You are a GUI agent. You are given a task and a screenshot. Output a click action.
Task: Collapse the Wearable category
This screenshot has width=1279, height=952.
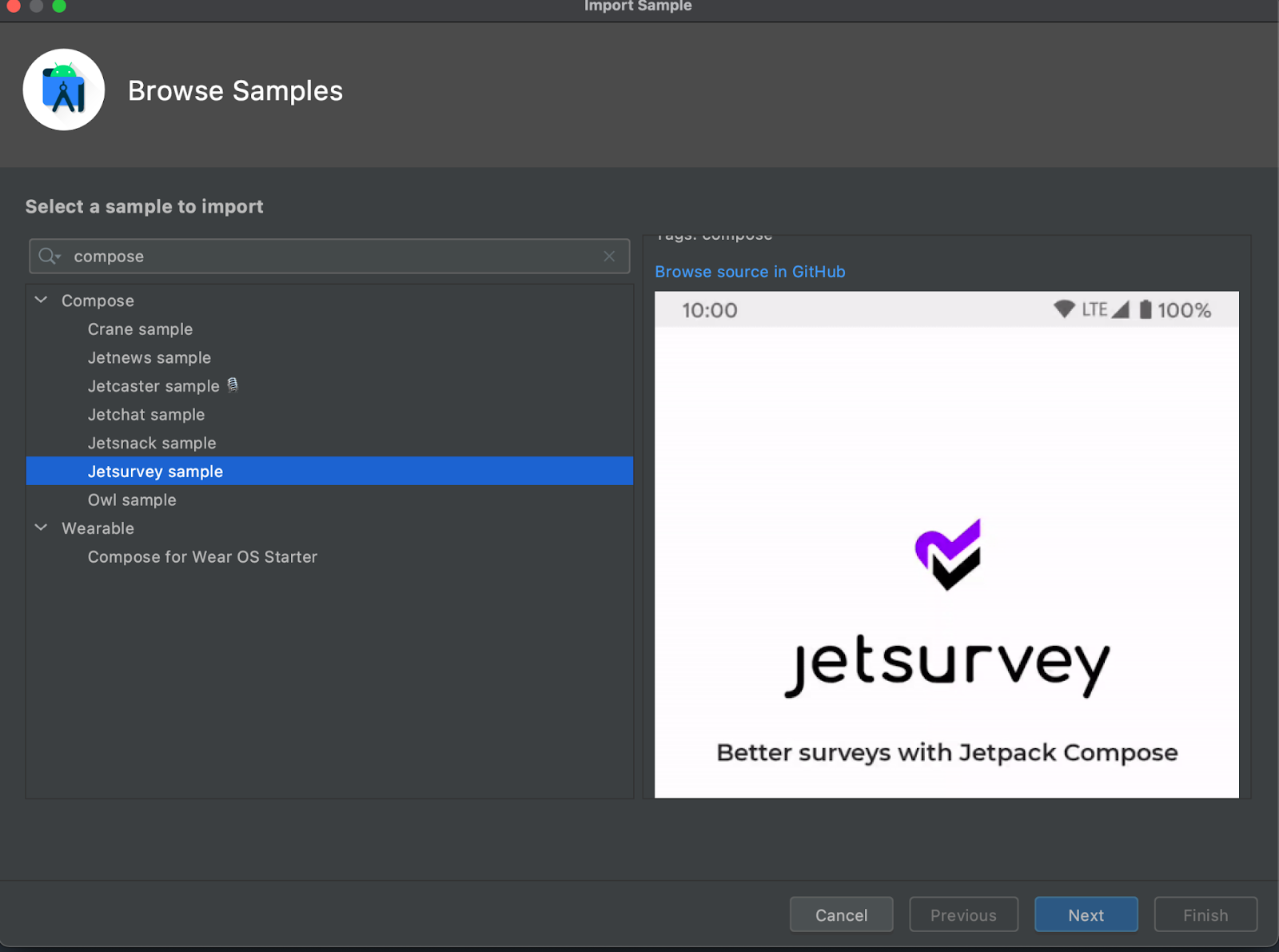(42, 528)
